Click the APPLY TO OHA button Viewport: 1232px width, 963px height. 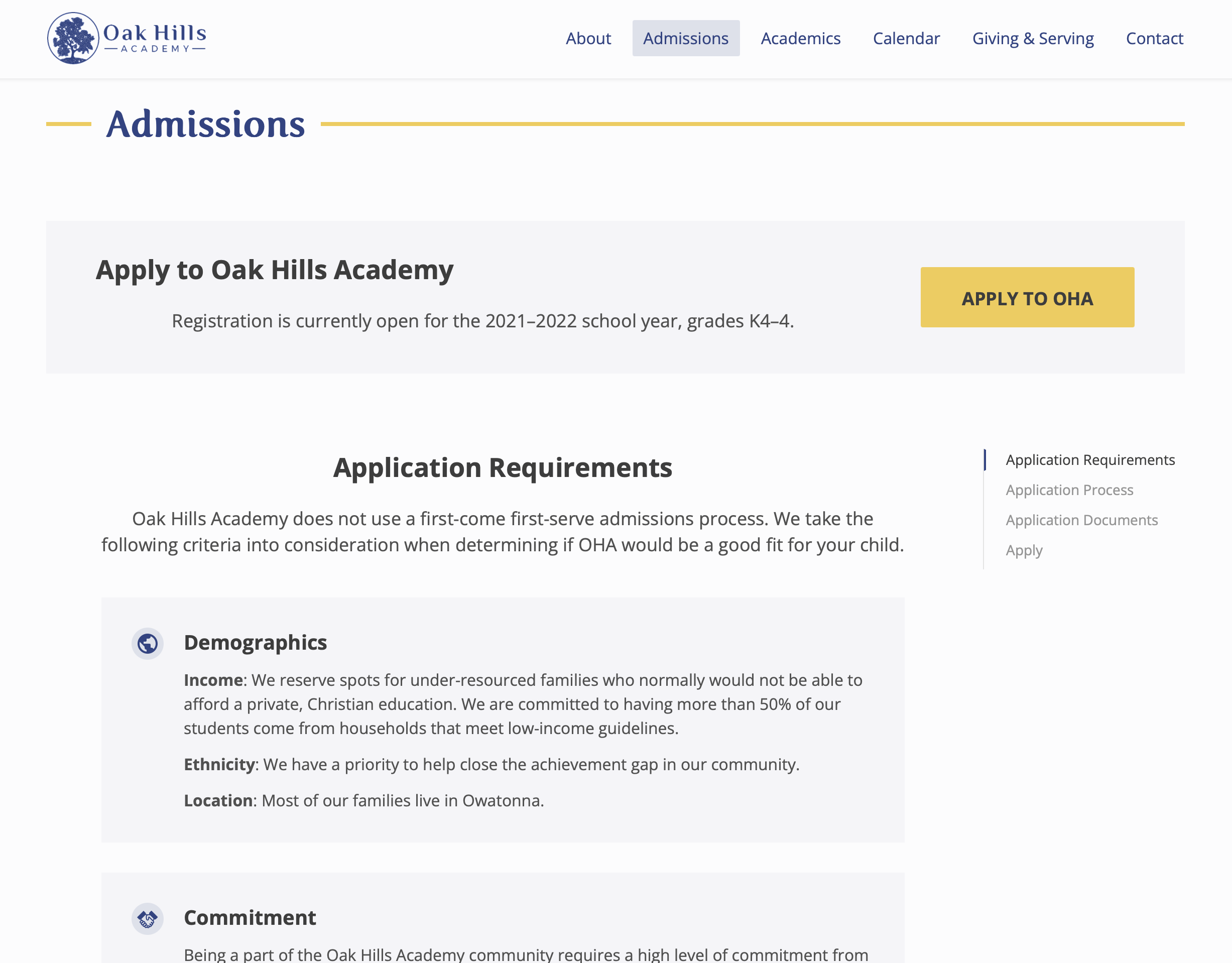point(1027,297)
